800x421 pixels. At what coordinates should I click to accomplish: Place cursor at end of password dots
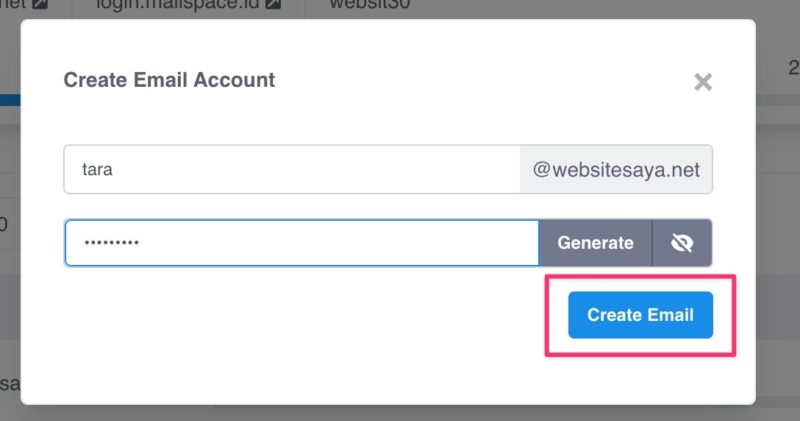click(x=141, y=243)
